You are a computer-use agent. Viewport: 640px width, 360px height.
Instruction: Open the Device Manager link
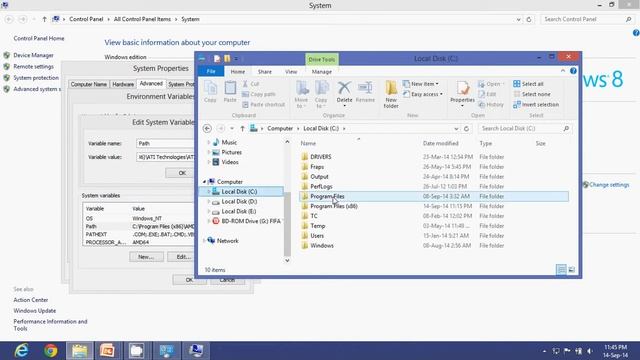[x=33, y=55]
